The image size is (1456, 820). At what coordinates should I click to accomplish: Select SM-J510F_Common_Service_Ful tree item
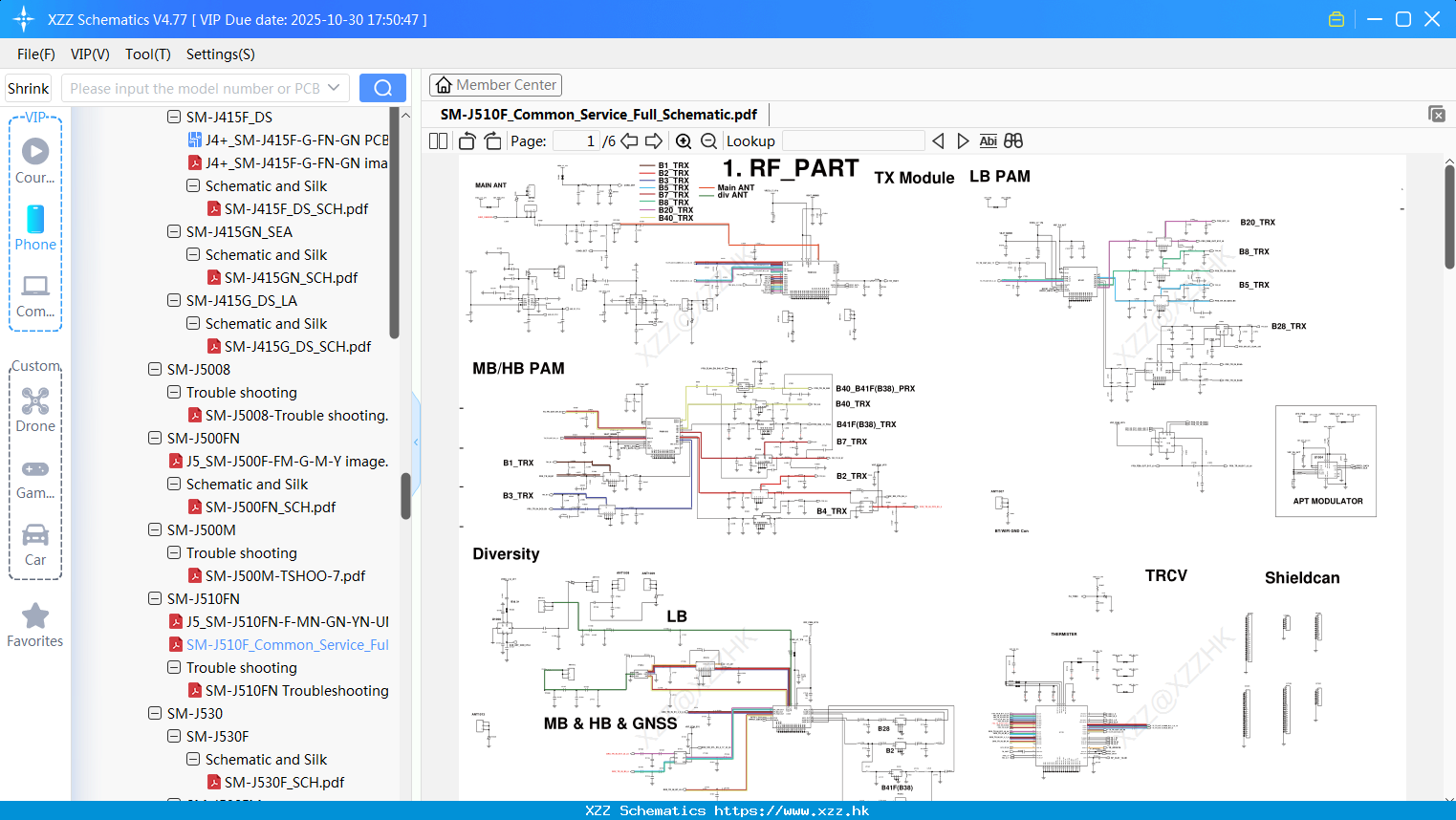pyautogui.click(x=287, y=644)
